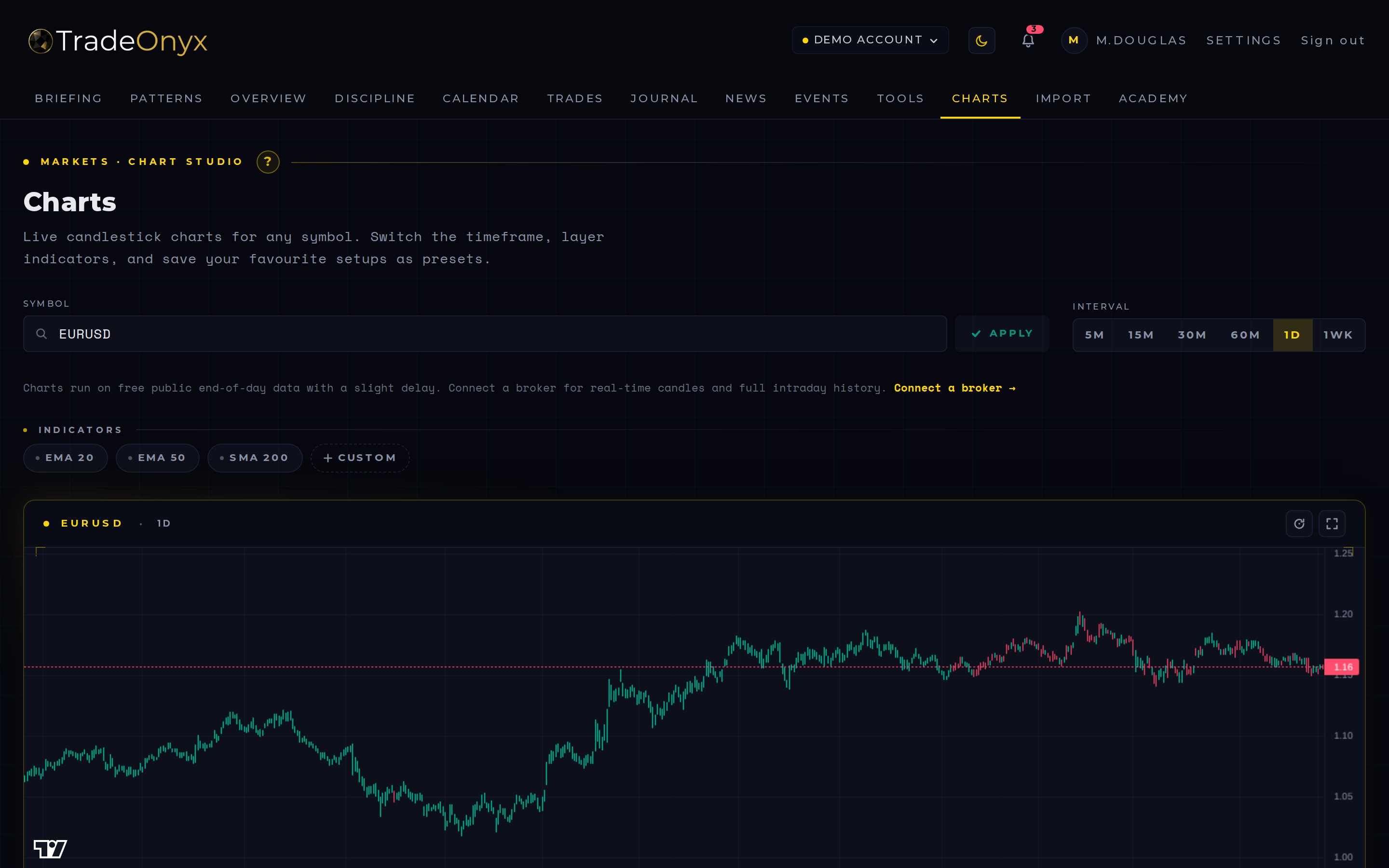The width and height of the screenshot is (1389, 868).
Task: Expand chart to fullscreen
Action: pyautogui.click(x=1332, y=524)
